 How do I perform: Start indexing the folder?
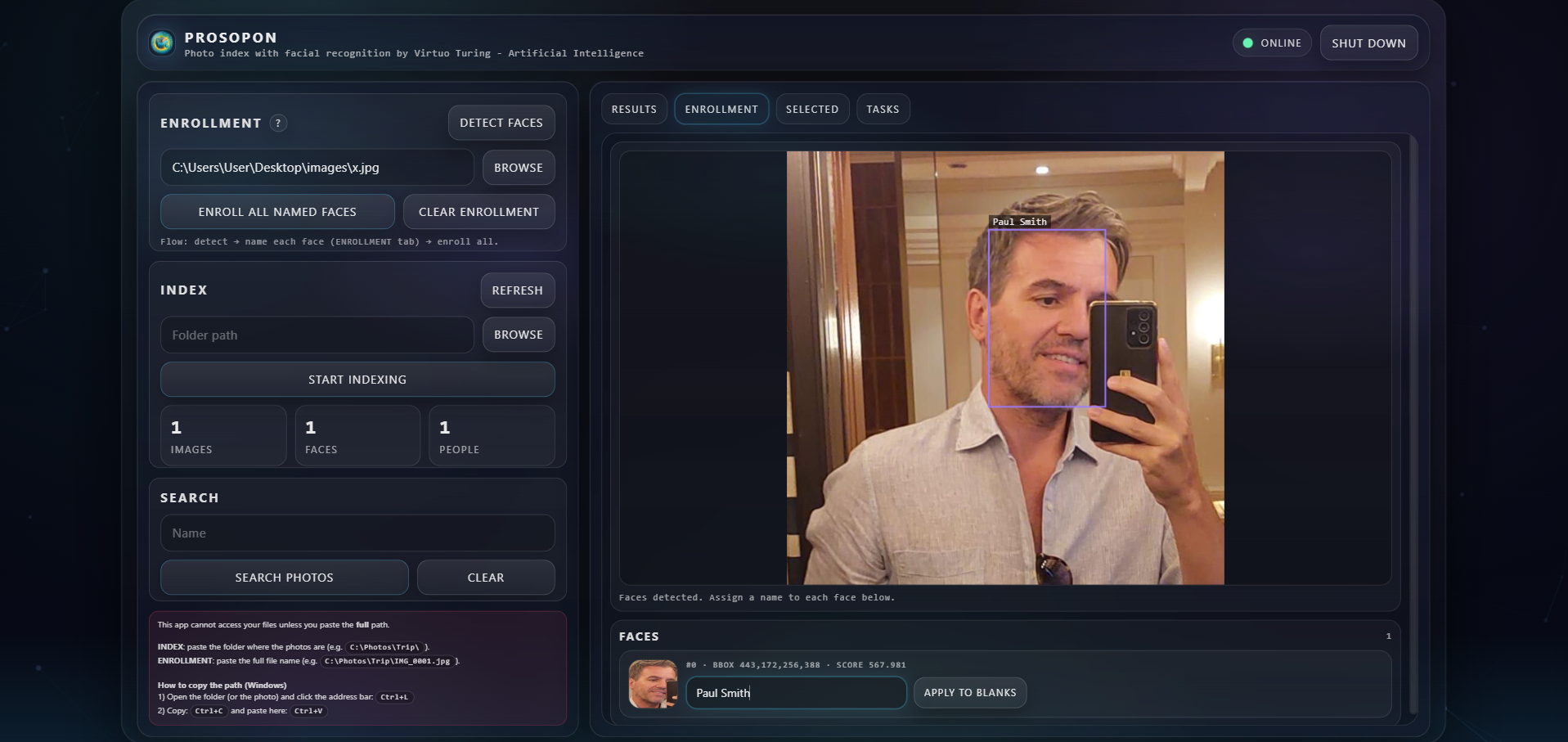pos(357,380)
